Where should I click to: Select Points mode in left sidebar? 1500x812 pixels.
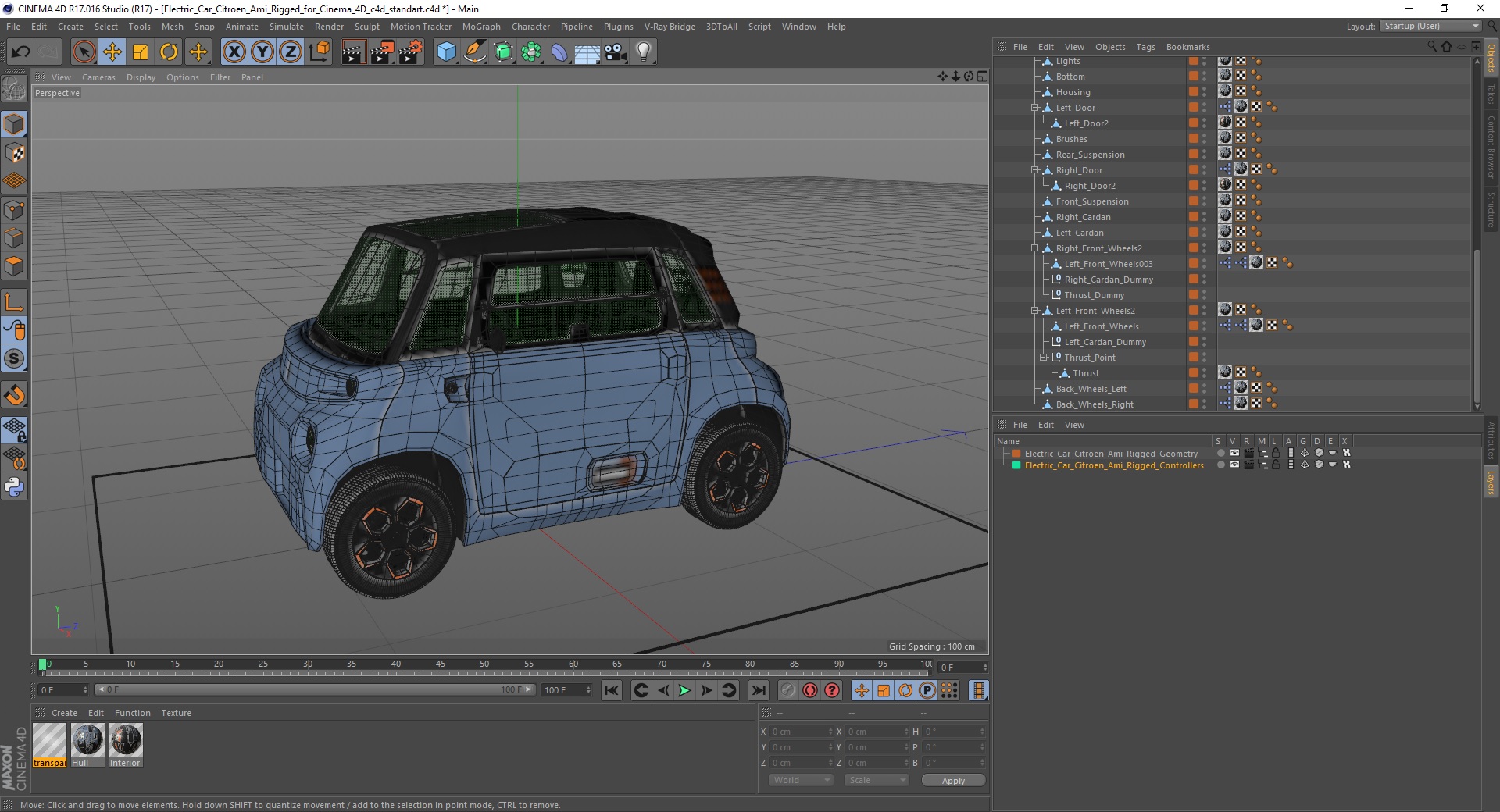coord(14,210)
